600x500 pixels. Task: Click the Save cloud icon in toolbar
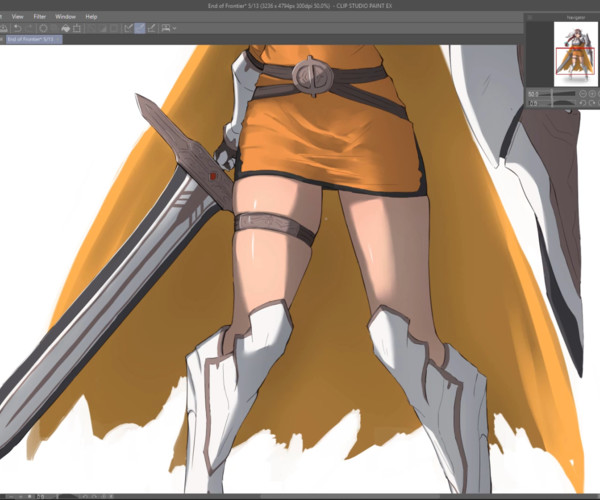(3, 28)
